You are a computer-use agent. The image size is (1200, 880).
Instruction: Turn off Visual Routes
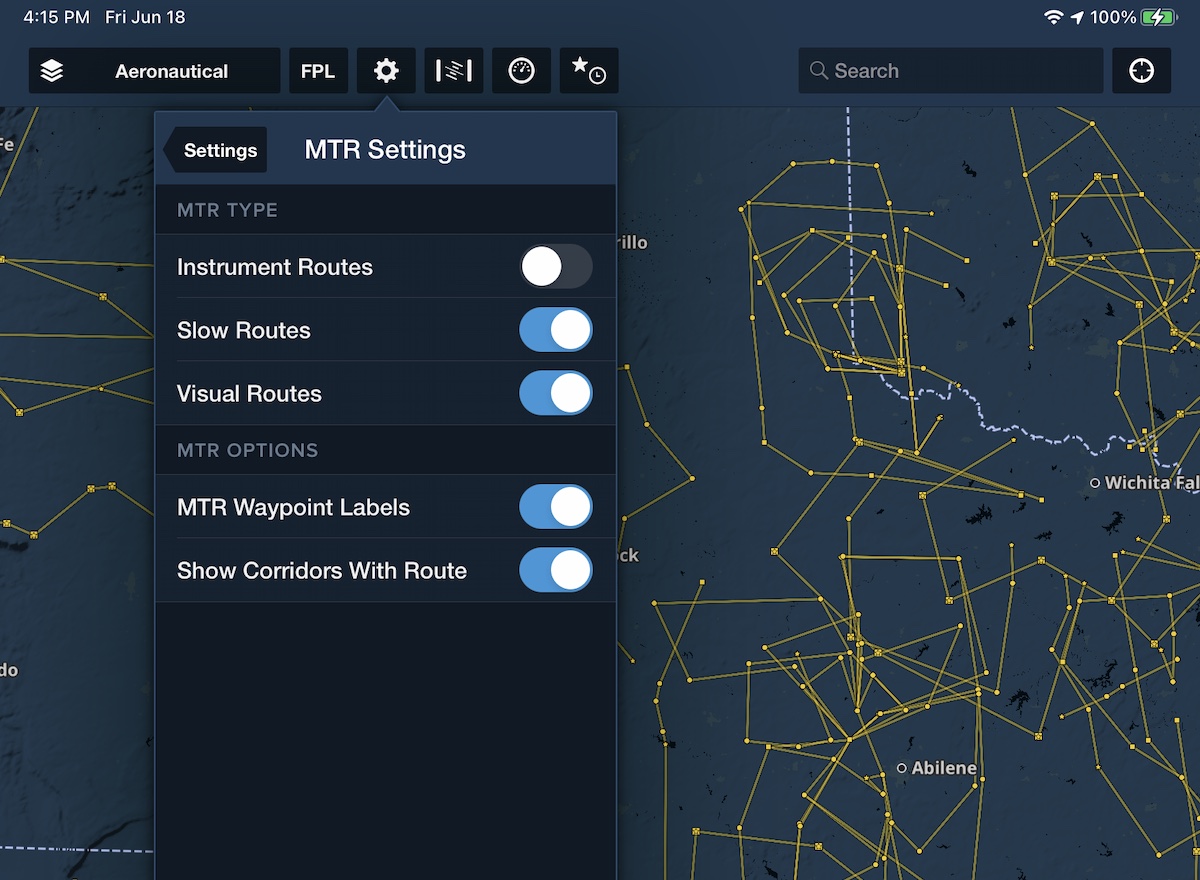click(556, 393)
